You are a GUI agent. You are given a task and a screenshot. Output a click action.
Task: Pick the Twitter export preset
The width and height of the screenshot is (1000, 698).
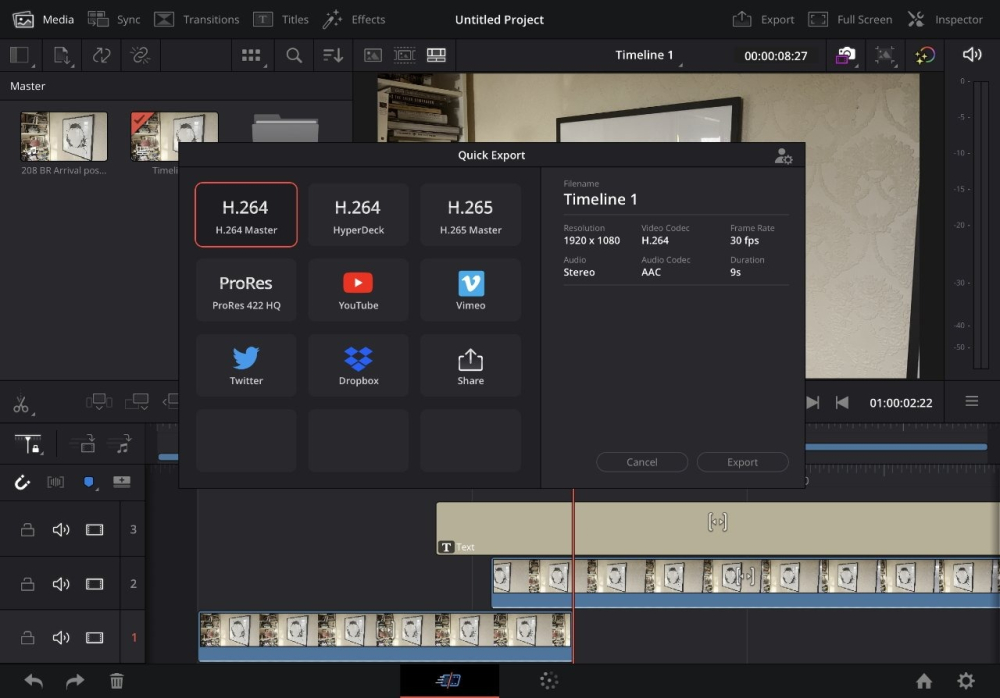pyautogui.click(x=246, y=365)
